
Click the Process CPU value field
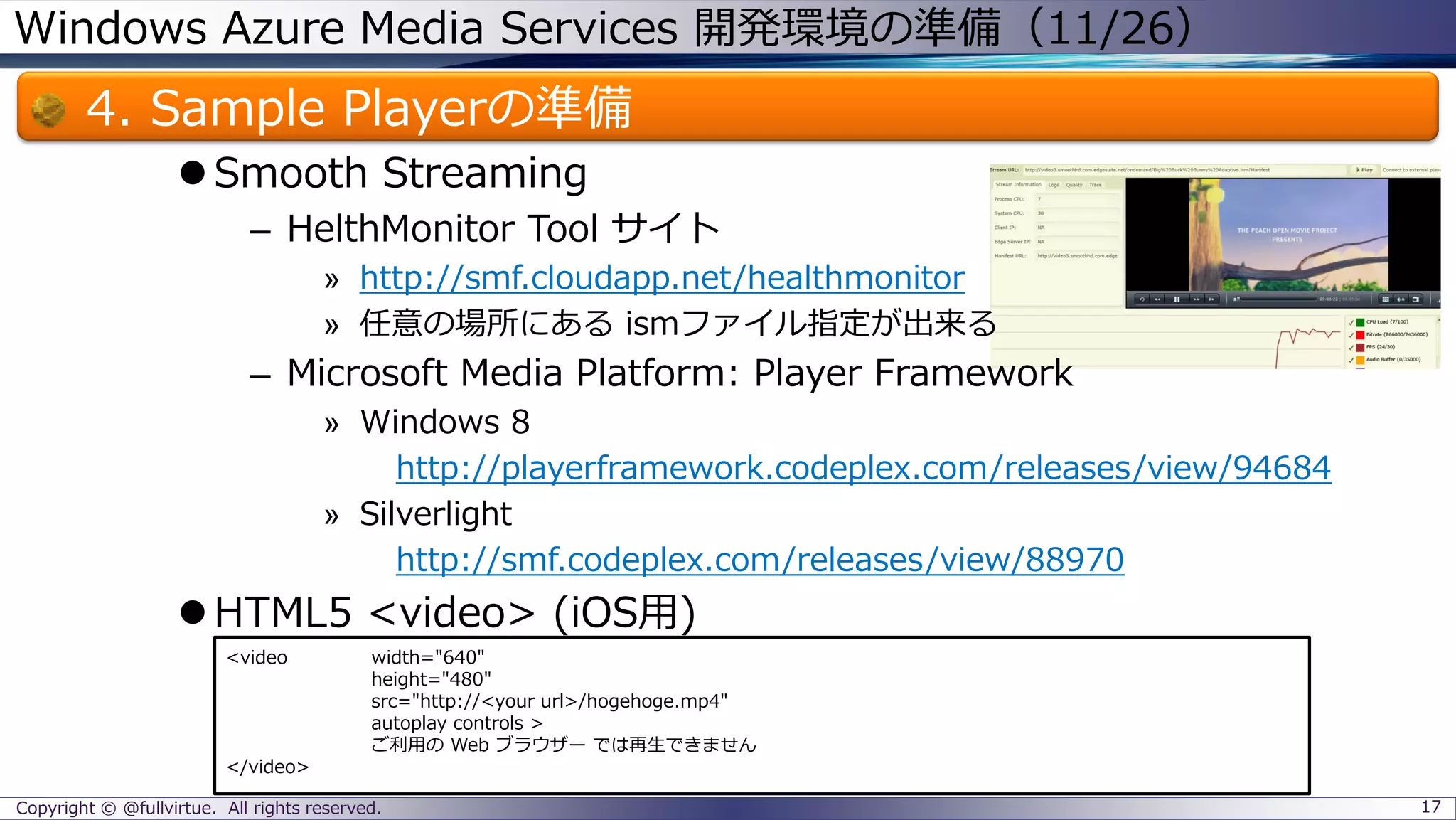click(x=1077, y=199)
